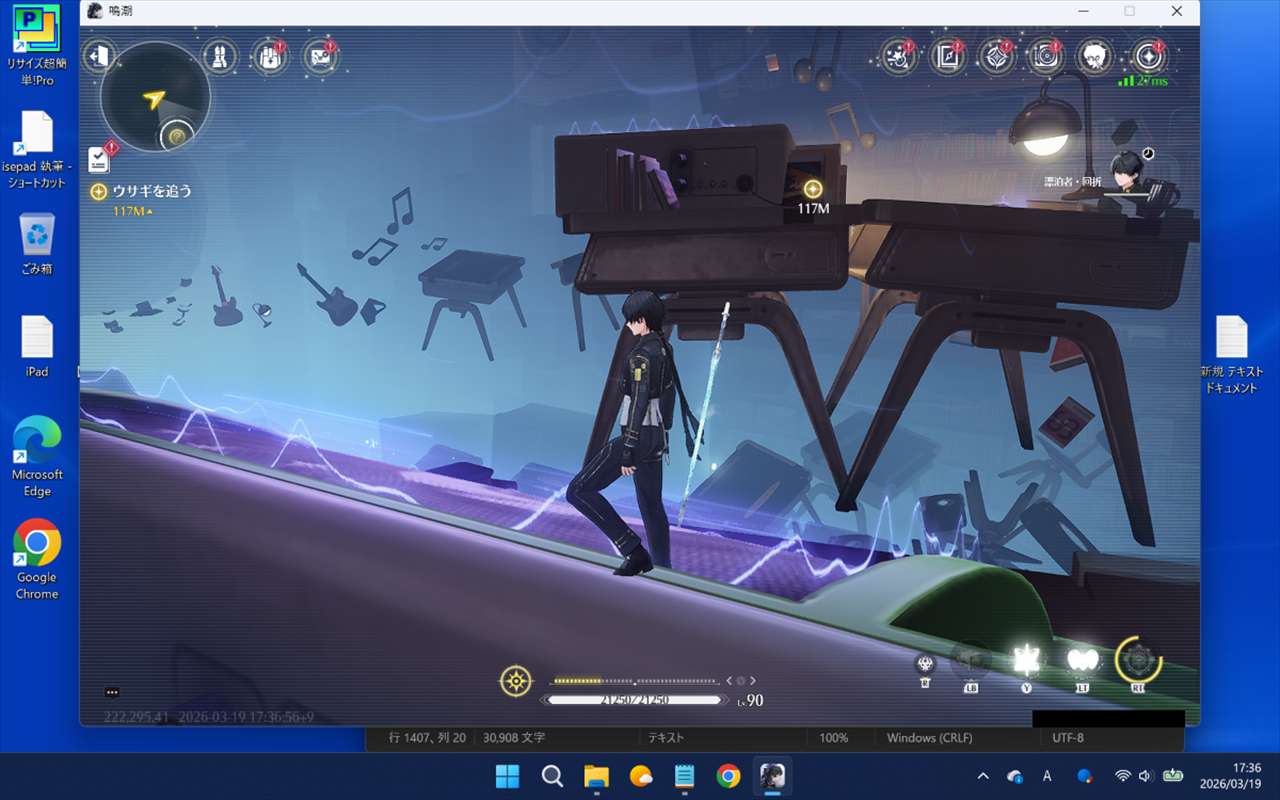
Task: Activate the Y-button glowing skill
Action: [1026, 660]
